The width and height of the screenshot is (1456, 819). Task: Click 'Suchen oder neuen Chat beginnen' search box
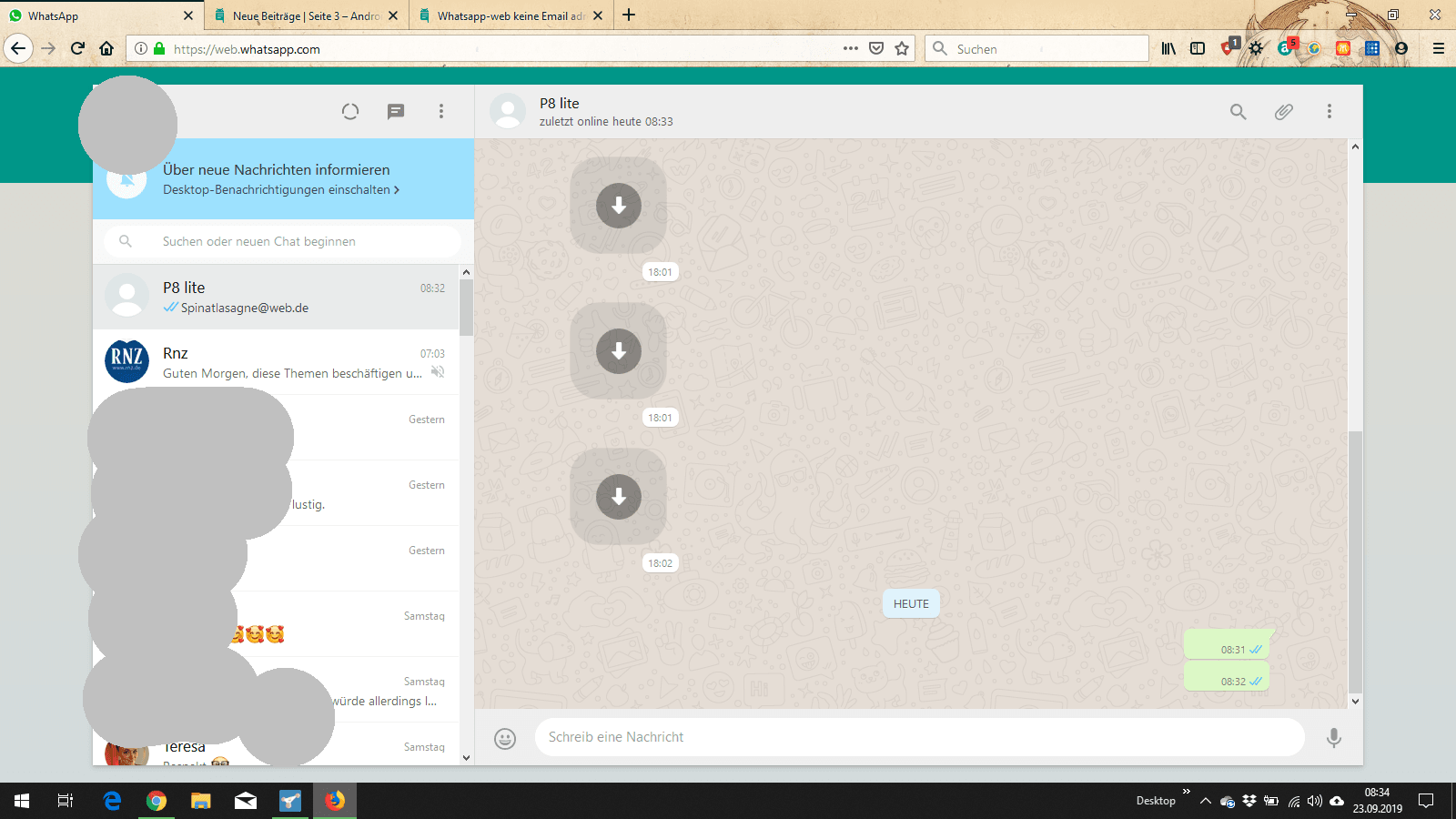click(x=282, y=241)
